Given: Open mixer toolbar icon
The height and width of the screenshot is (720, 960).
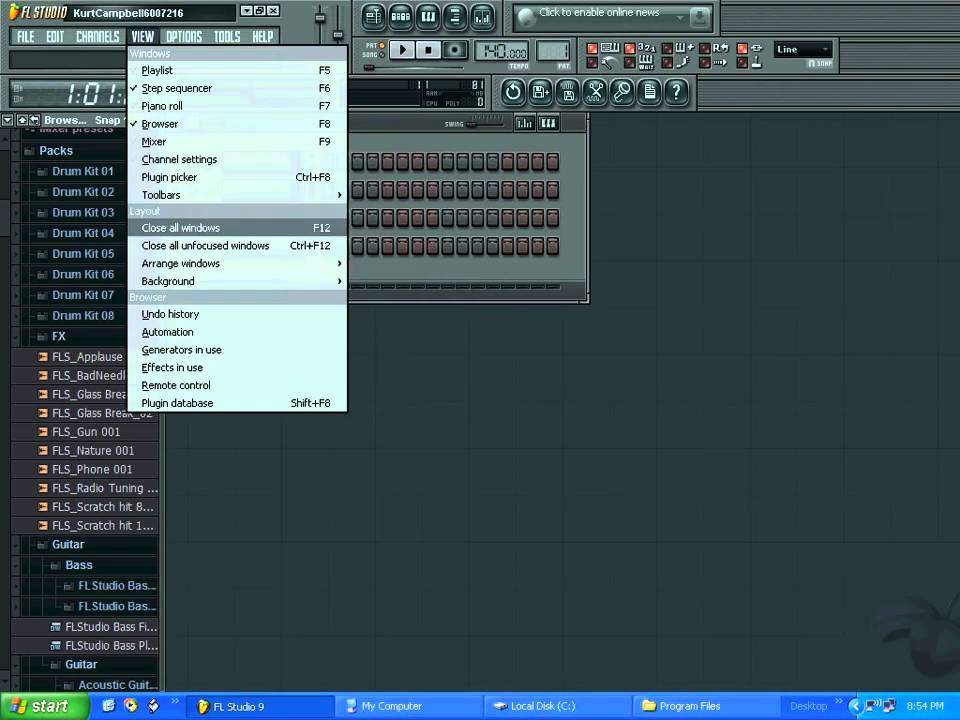Looking at the screenshot, I should point(482,17).
